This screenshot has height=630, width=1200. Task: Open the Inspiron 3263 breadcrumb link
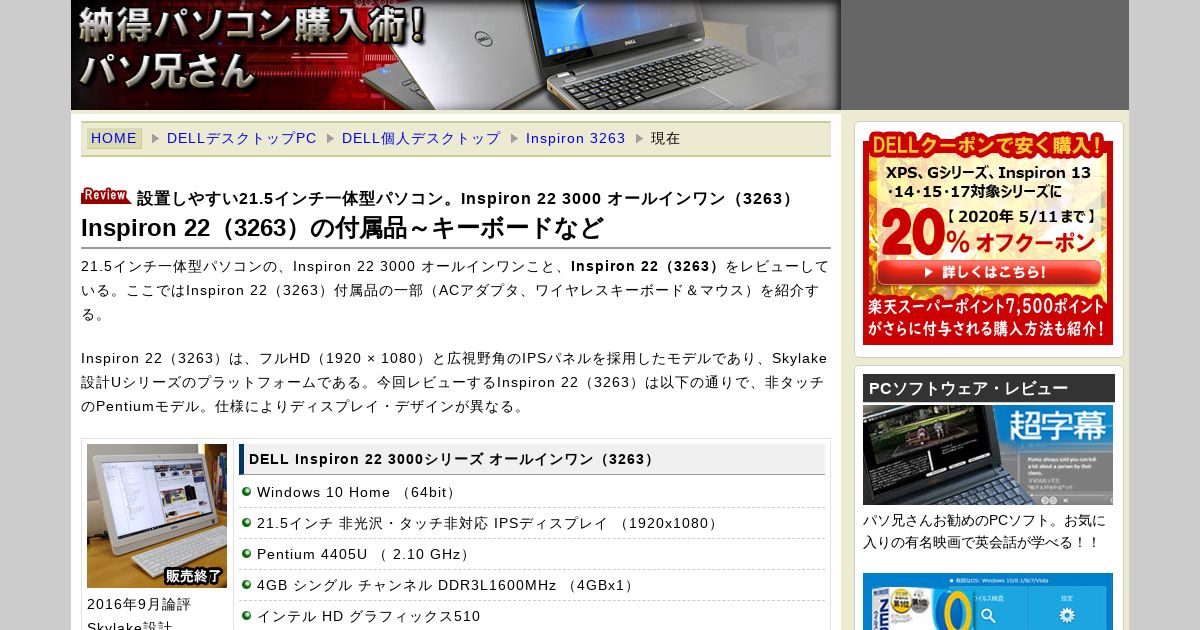[576, 138]
